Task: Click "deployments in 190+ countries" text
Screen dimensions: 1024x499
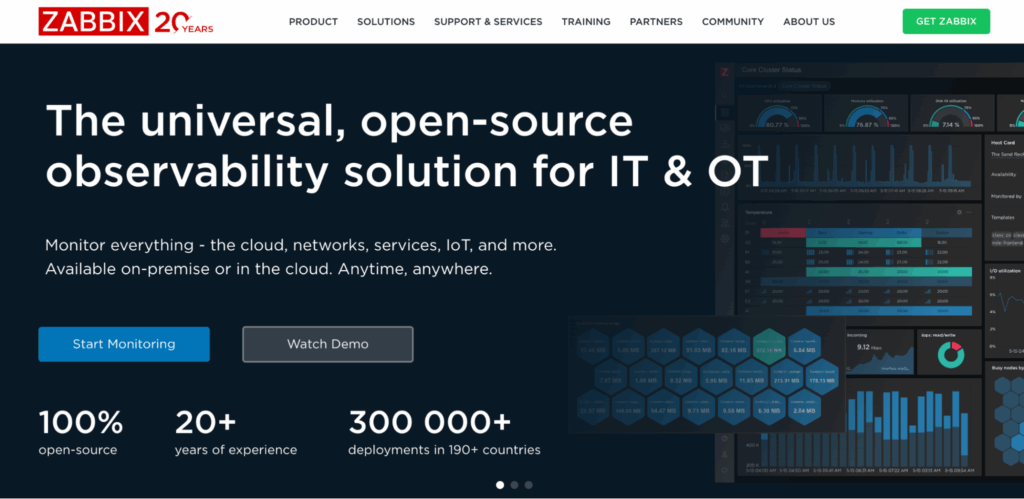Action: 444,450
